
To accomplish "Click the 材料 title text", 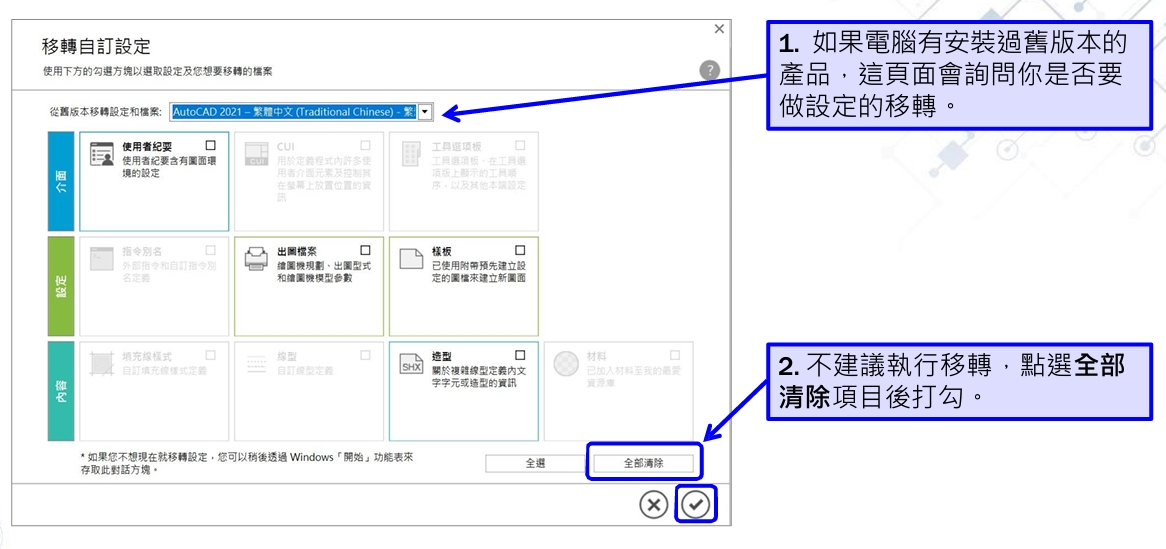I will tap(596, 356).
